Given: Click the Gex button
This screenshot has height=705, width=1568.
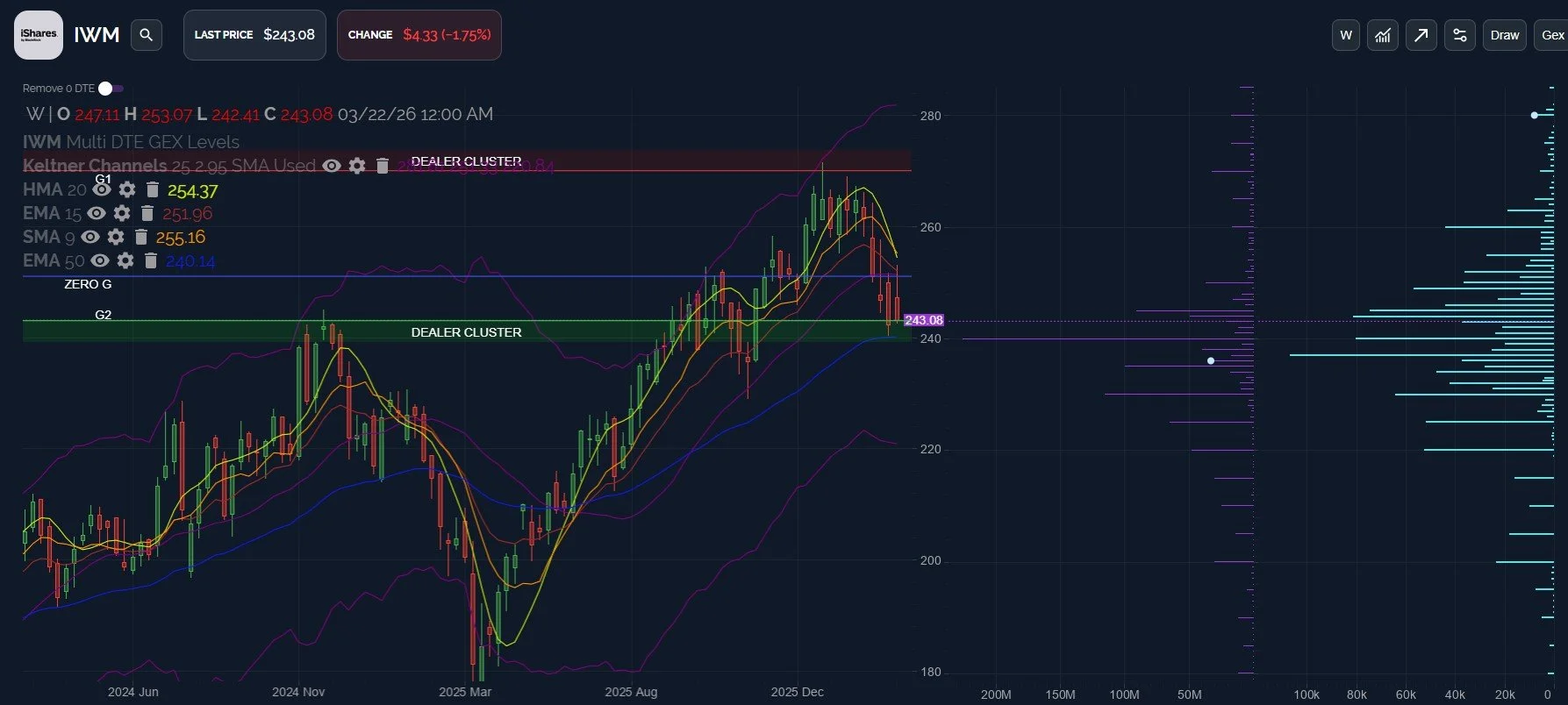Looking at the screenshot, I should point(1552,35).
